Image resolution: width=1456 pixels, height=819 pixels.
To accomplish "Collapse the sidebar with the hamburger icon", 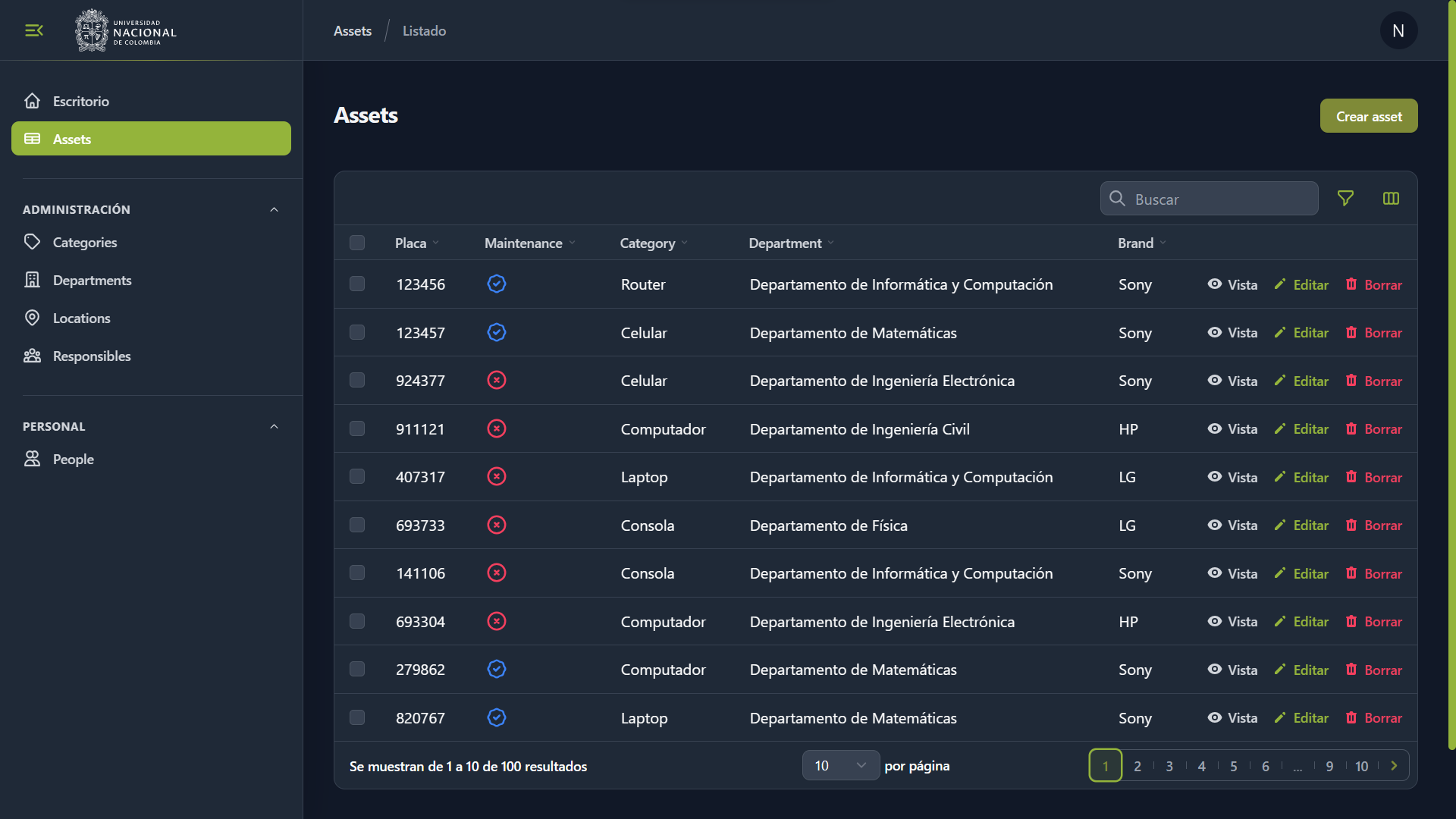I will (34, 30).
